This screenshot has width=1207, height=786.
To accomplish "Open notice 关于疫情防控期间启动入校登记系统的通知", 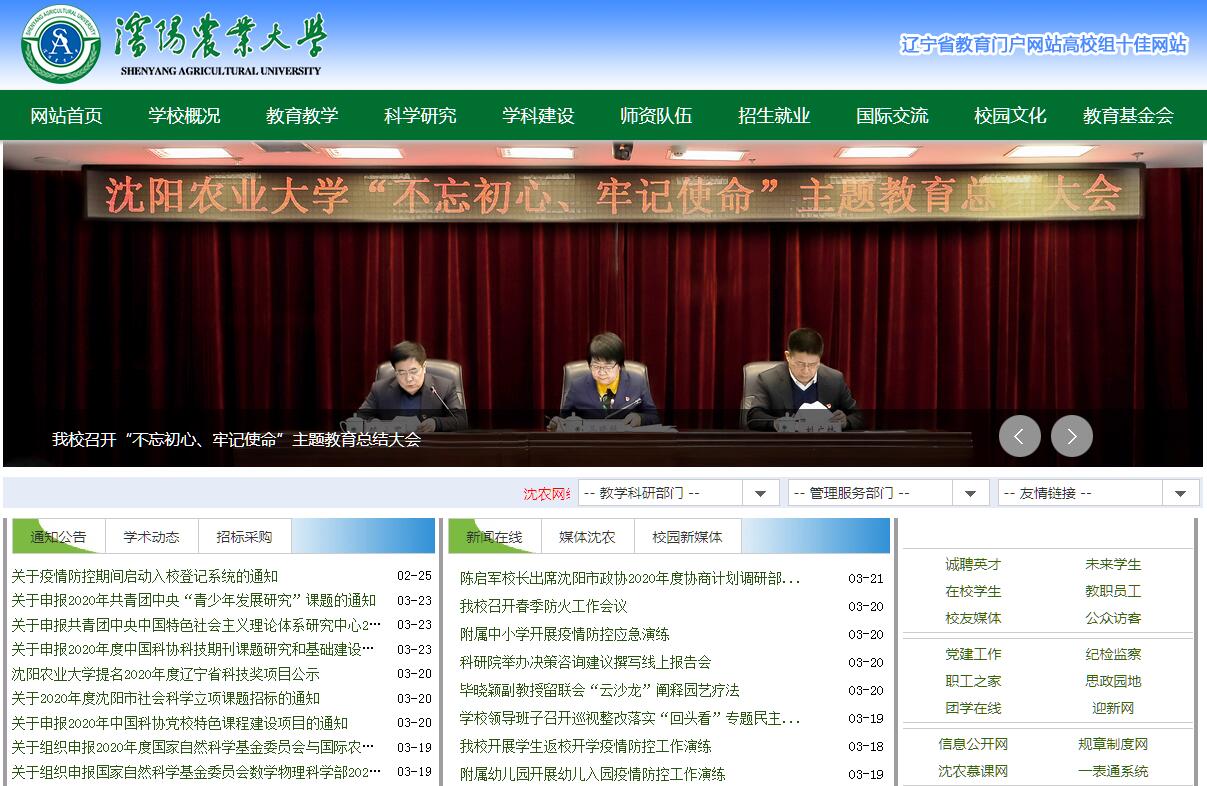I will pos(145,576).
